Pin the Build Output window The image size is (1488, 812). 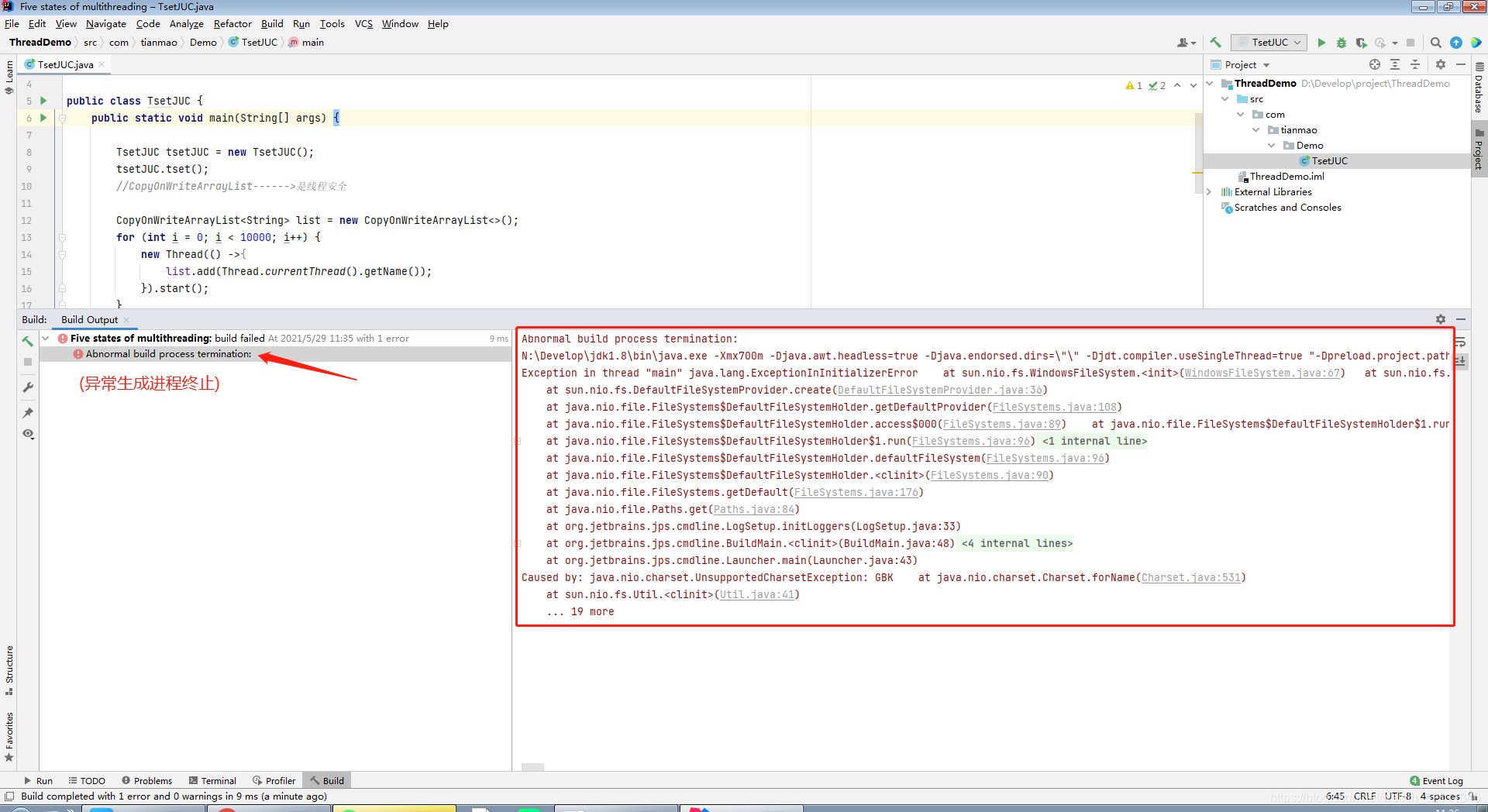[29, 413]
